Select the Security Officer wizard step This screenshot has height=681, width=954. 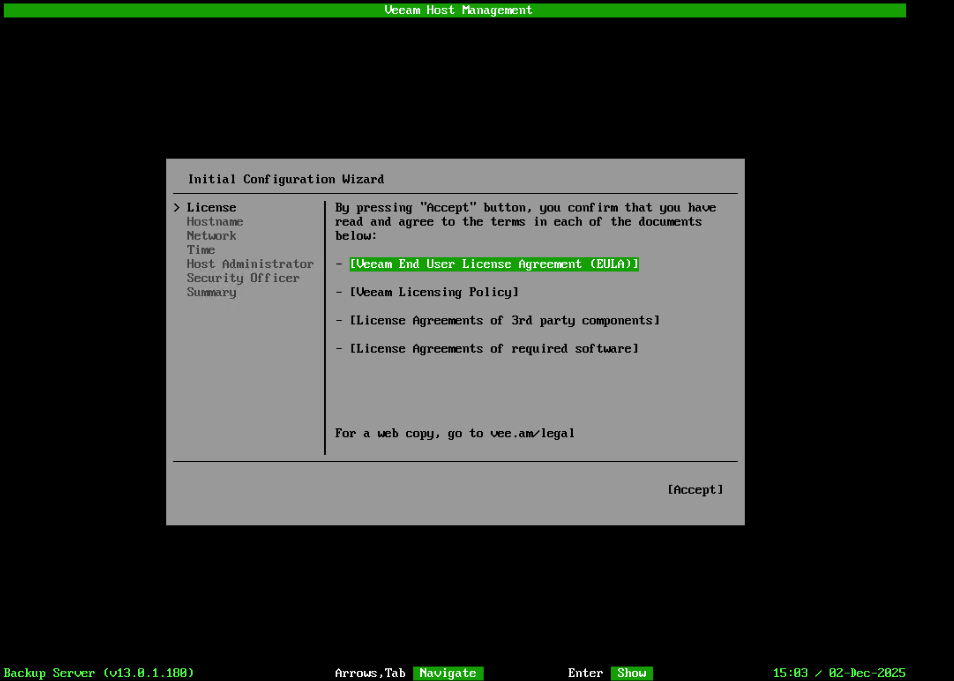(x=241, y=277)
